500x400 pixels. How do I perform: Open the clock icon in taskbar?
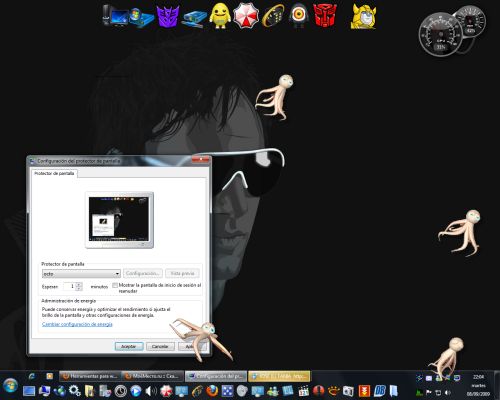point(121,391)
